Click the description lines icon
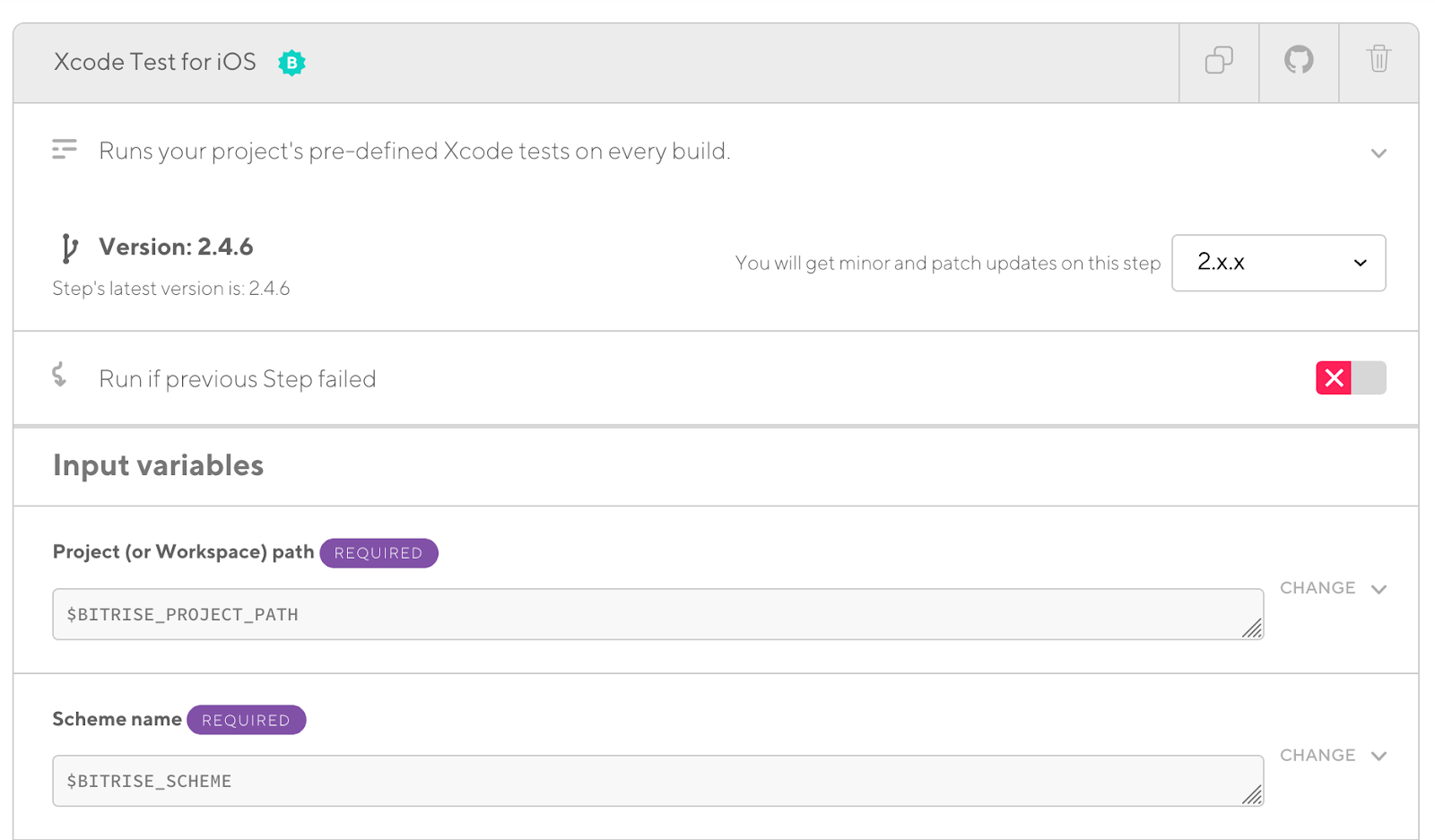 click(x=65, y=150)
